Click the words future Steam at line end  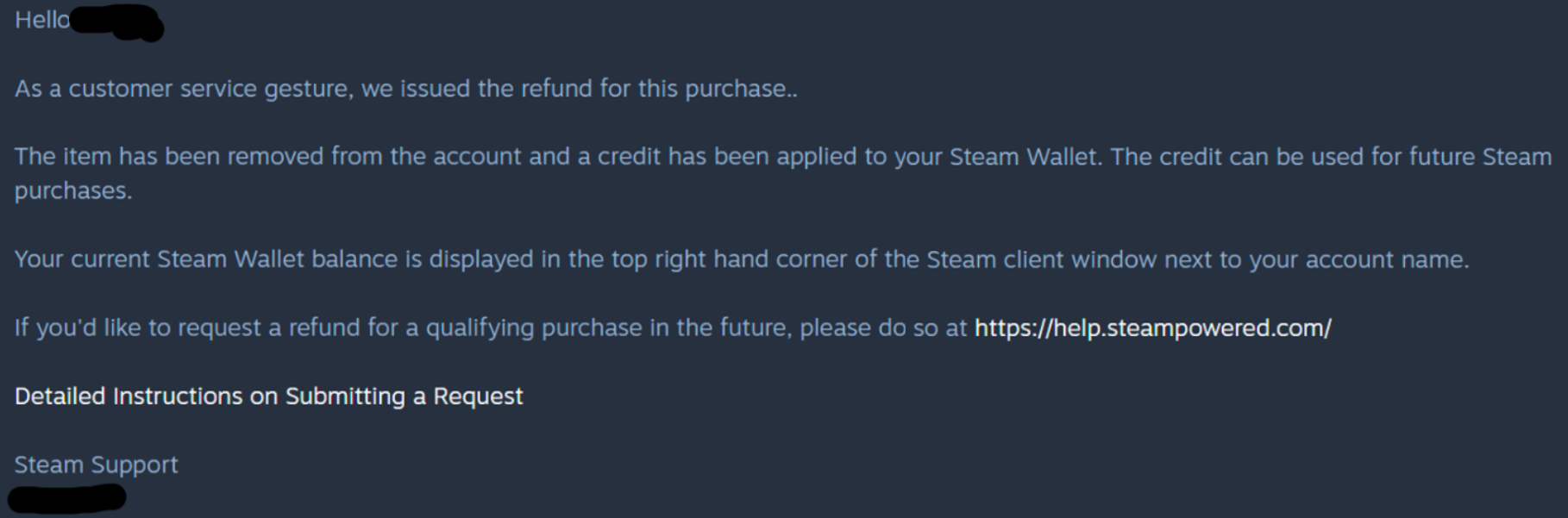click(x=1480, y=157)
